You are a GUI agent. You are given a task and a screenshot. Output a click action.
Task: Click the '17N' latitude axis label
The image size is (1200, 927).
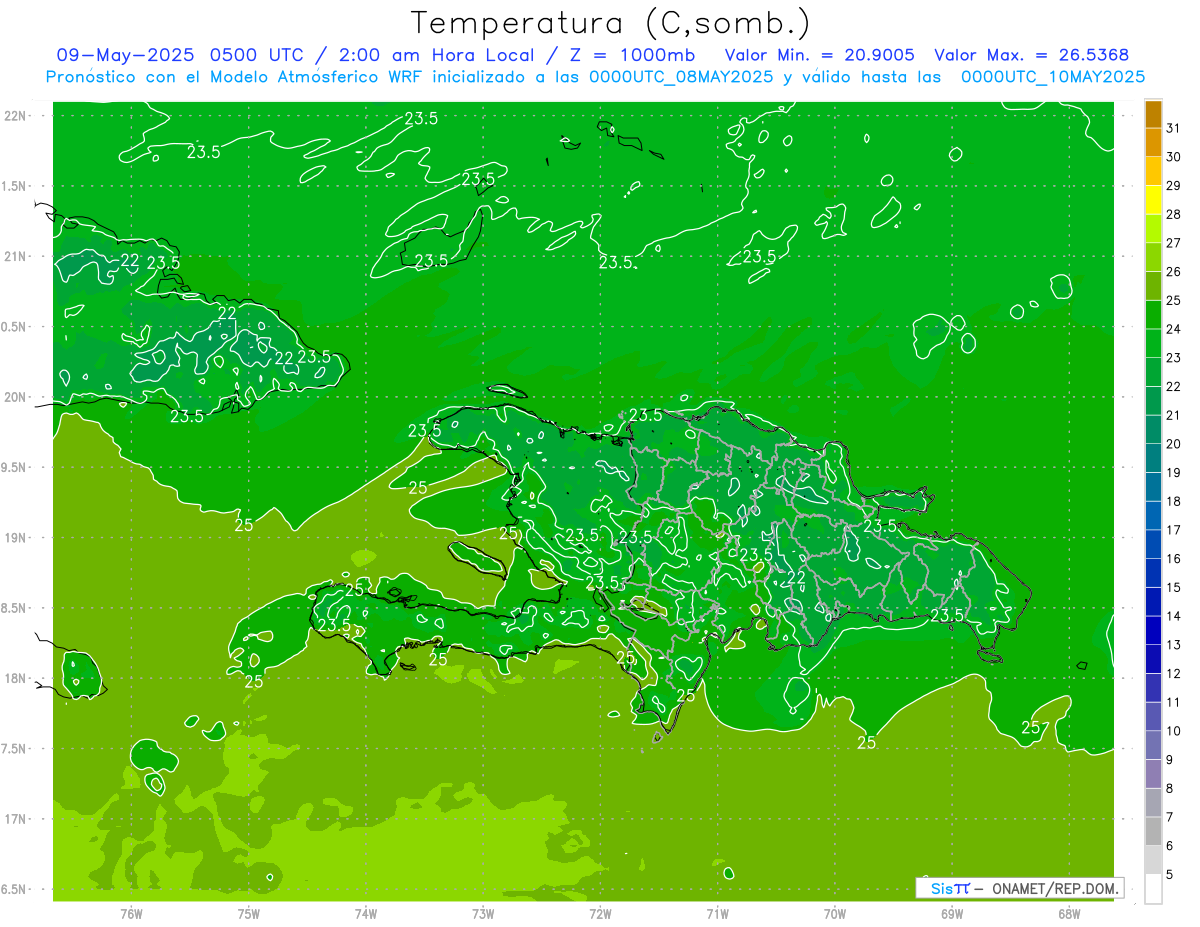pyautogui.click(x=16, y=819)
